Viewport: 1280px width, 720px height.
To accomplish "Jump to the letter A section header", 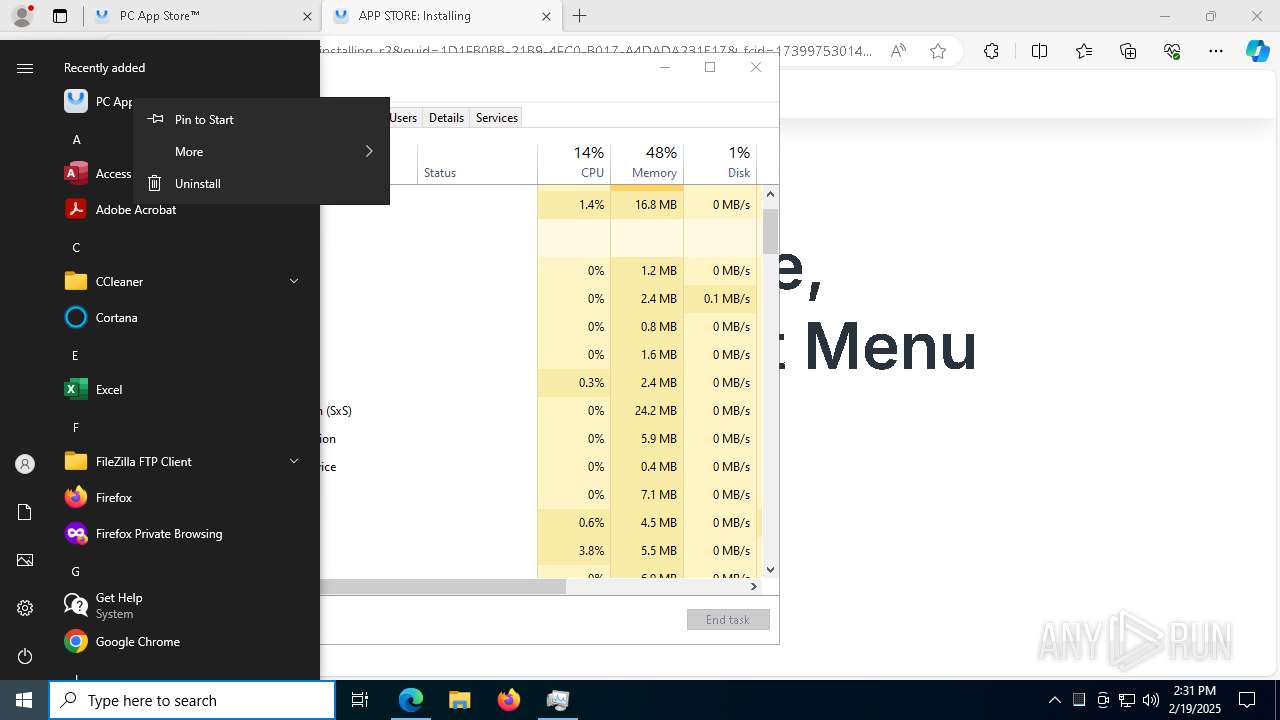I will point(76,139).
